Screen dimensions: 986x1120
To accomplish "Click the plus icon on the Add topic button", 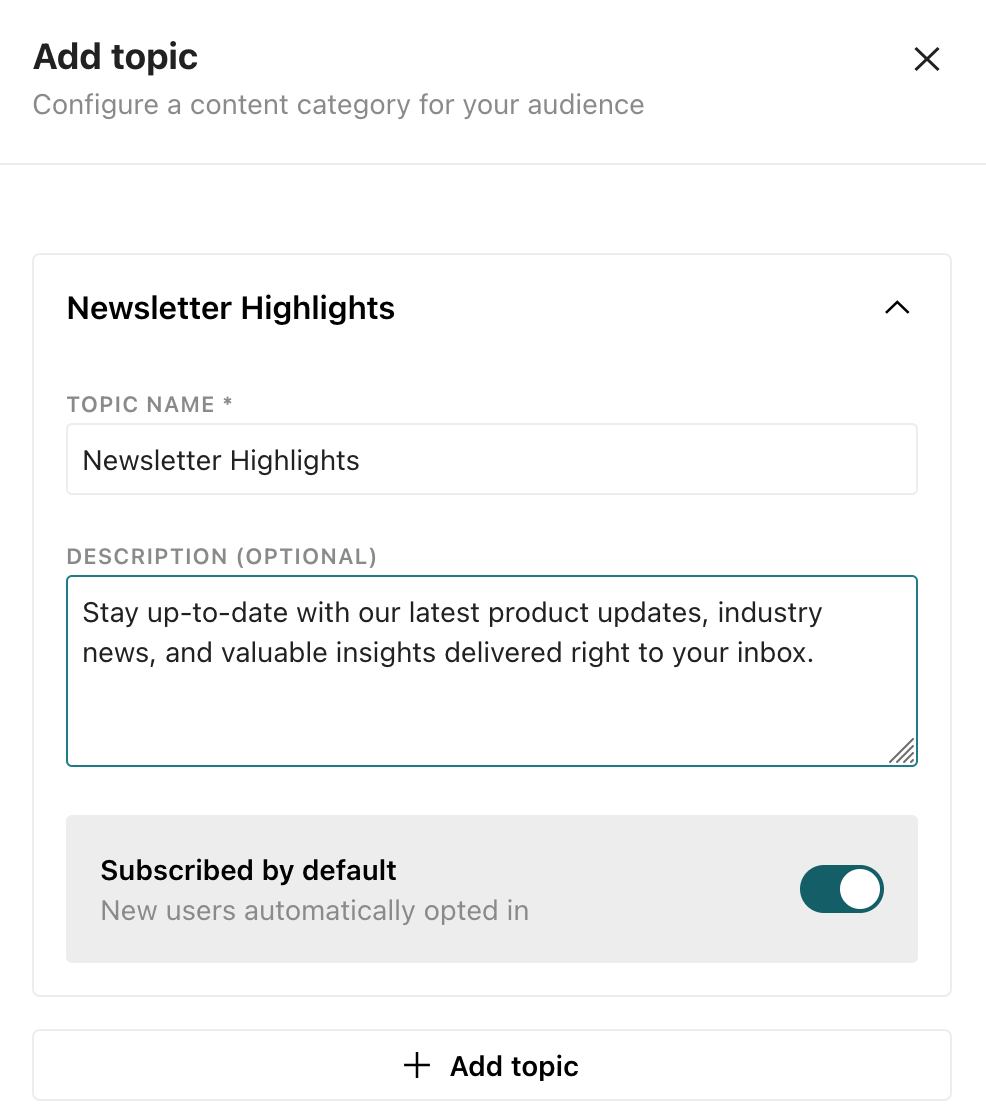I will click(x=416, y=1066).
